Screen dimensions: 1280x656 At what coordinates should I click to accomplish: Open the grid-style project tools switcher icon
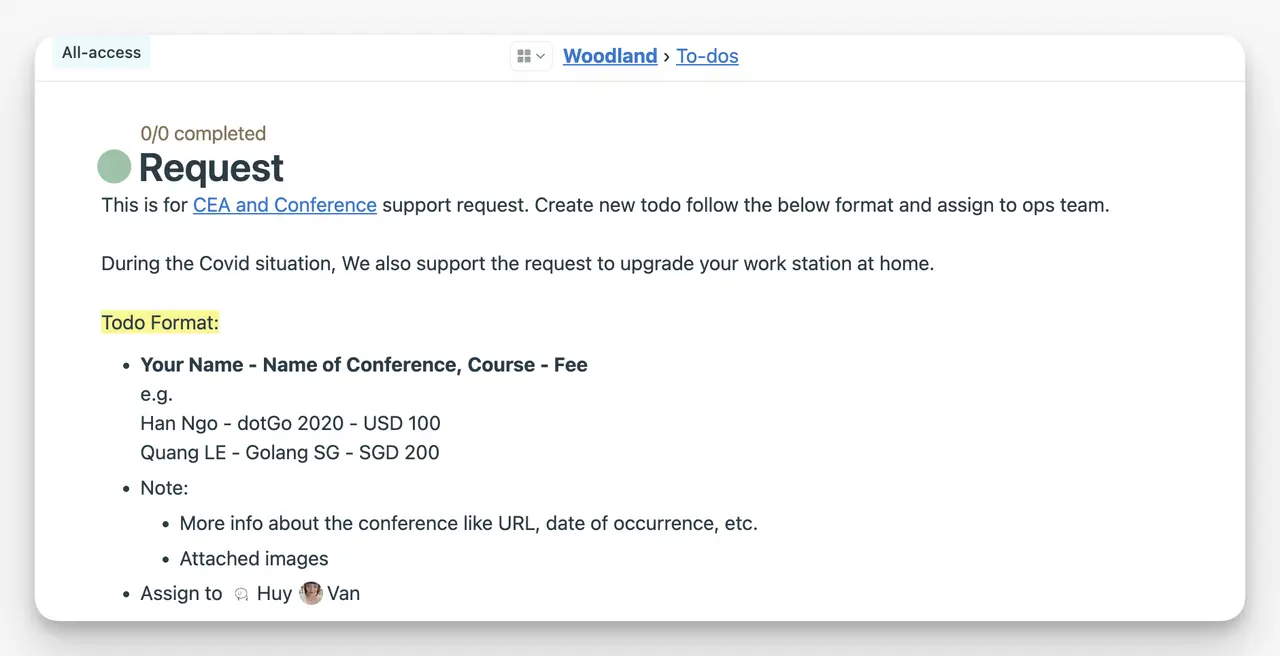(x=524, y=56)
